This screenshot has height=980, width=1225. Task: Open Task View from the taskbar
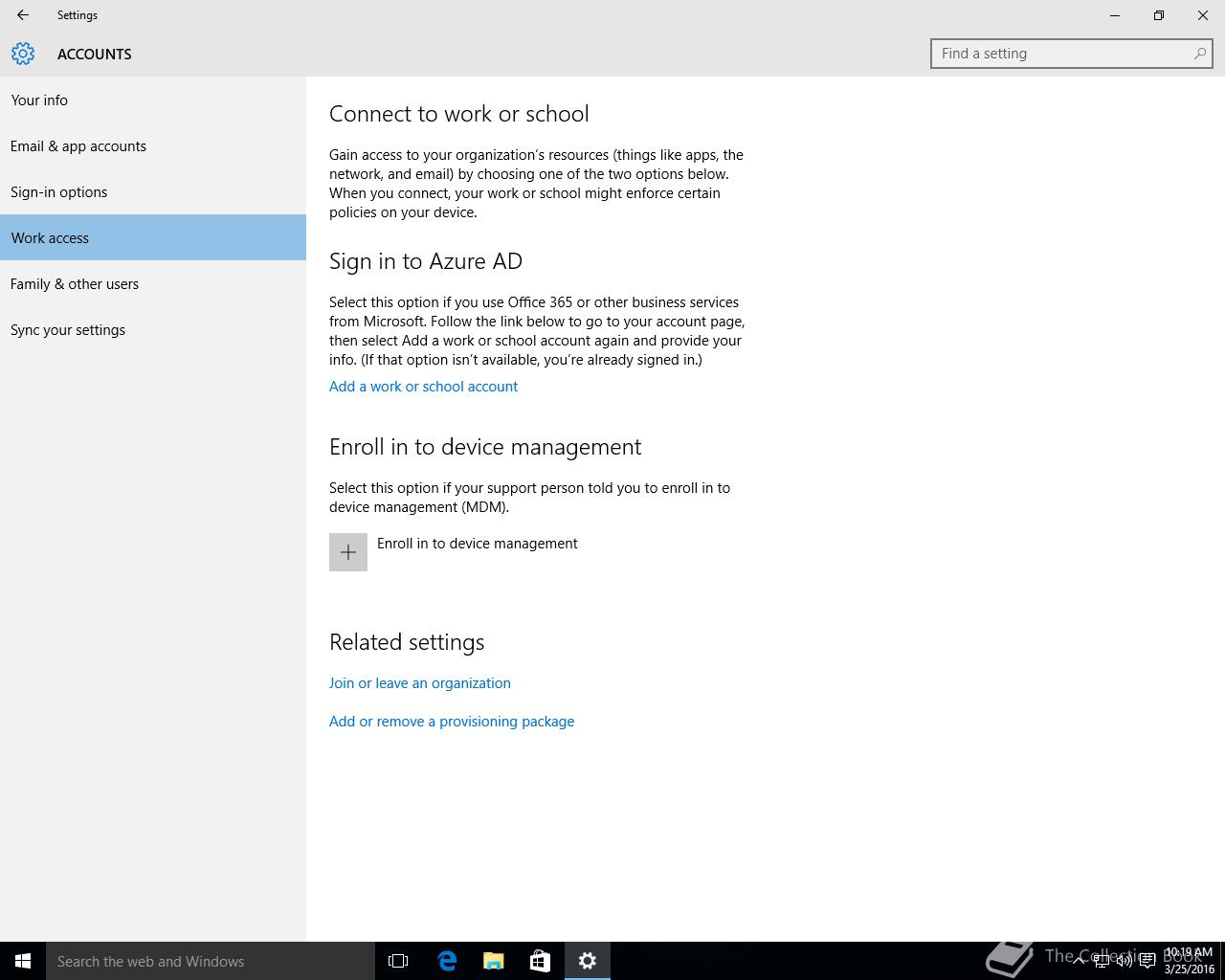coord(398,961)
